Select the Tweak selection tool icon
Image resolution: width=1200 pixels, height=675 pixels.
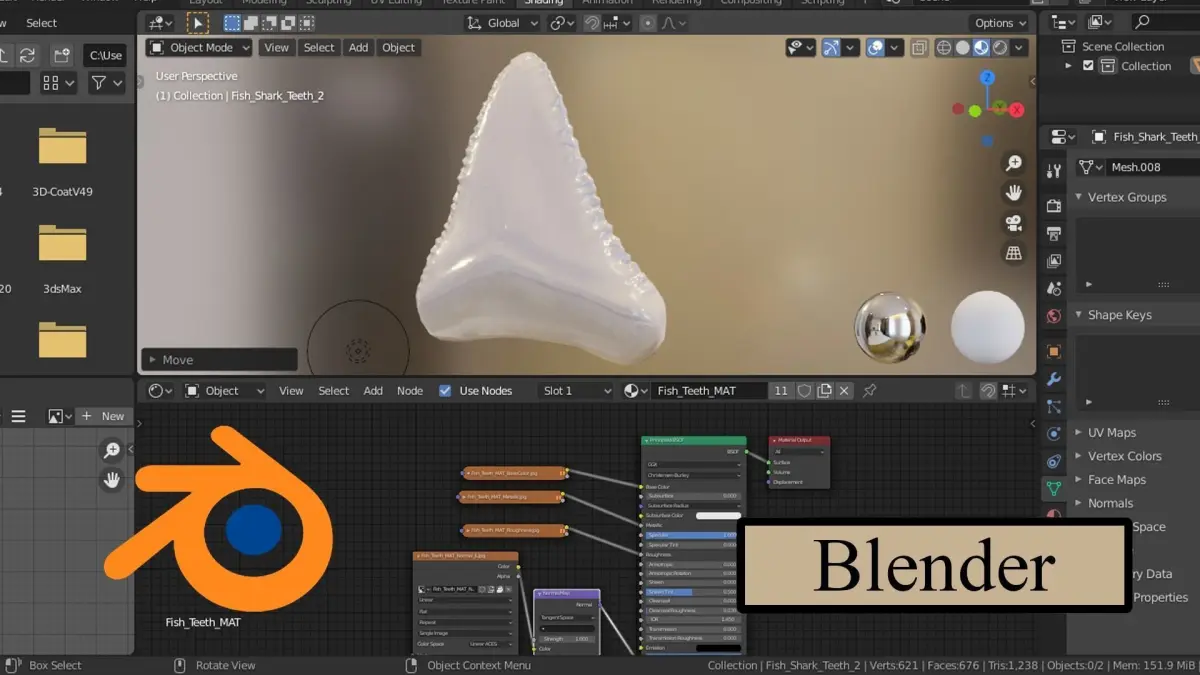(x=198, y=23)
